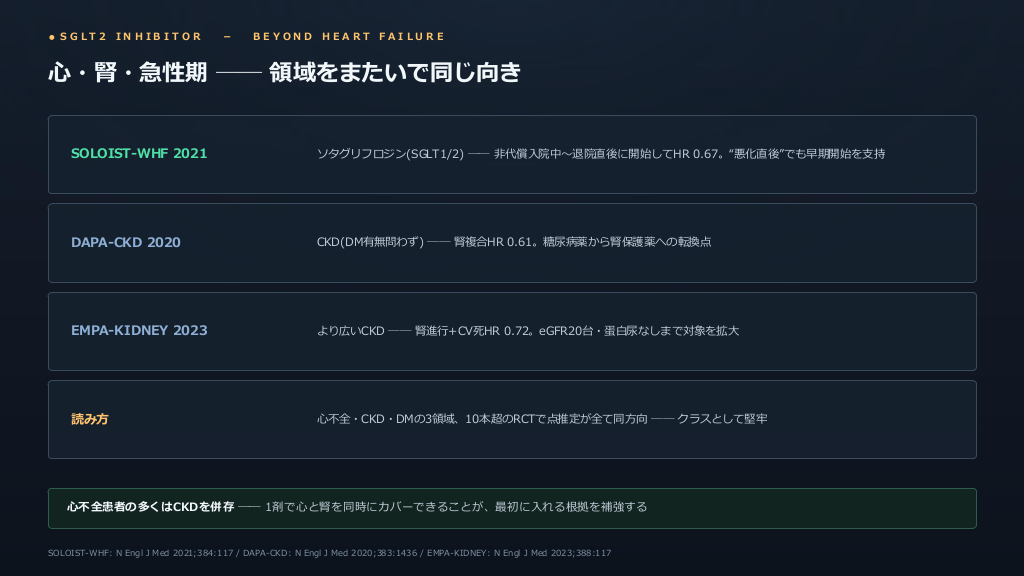Click the bold 心不全患者の多くはCKDを併存 text
The width and height of the screenshot is (1024, 576).
coord(150,507)
